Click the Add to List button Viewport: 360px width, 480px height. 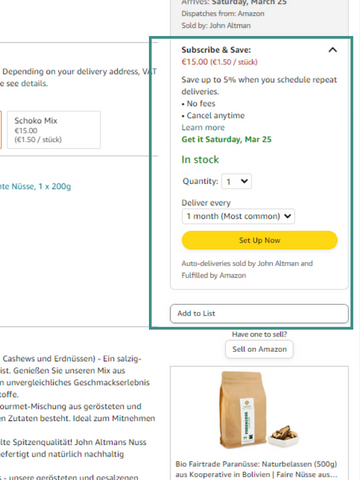point(259,313)
